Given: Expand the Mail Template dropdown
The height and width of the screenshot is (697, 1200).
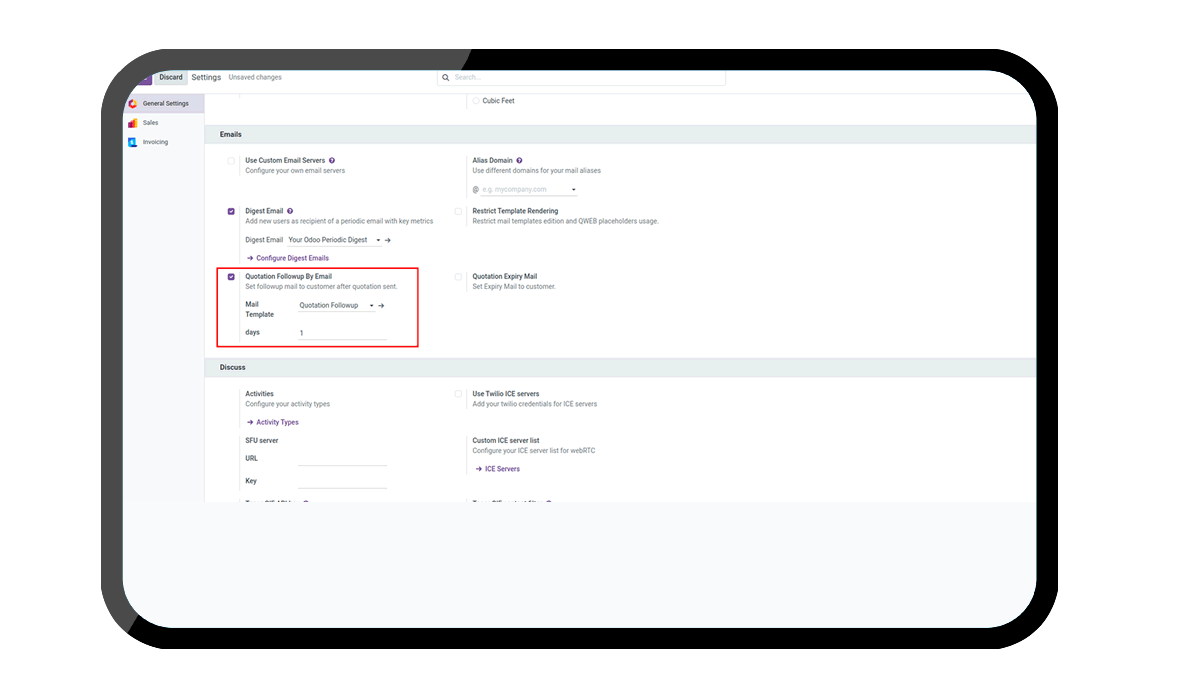Looking at the screenshot, I should (x=371, y=305).
